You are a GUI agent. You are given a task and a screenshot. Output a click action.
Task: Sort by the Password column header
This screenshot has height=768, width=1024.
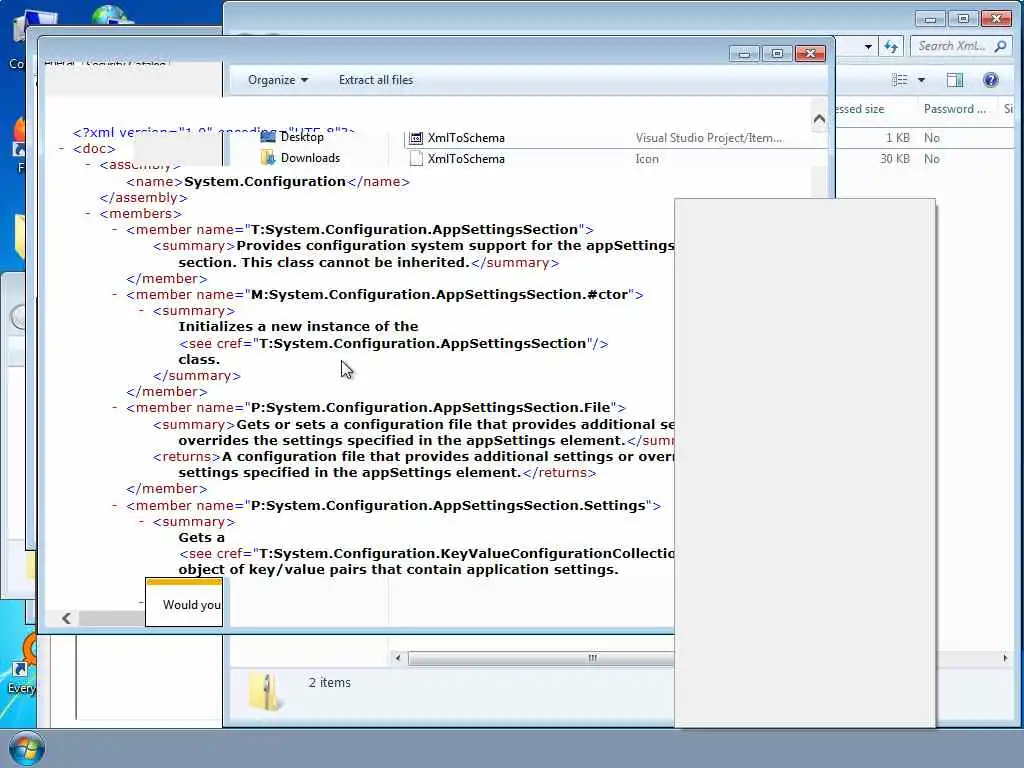(x=955, y=109)
